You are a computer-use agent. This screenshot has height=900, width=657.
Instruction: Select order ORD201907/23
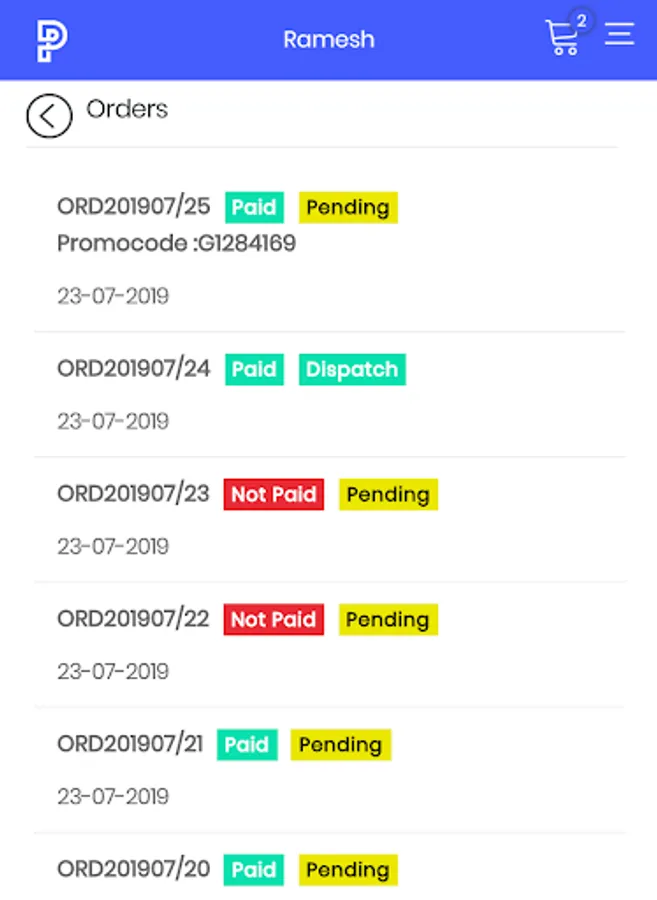point(329,519)
